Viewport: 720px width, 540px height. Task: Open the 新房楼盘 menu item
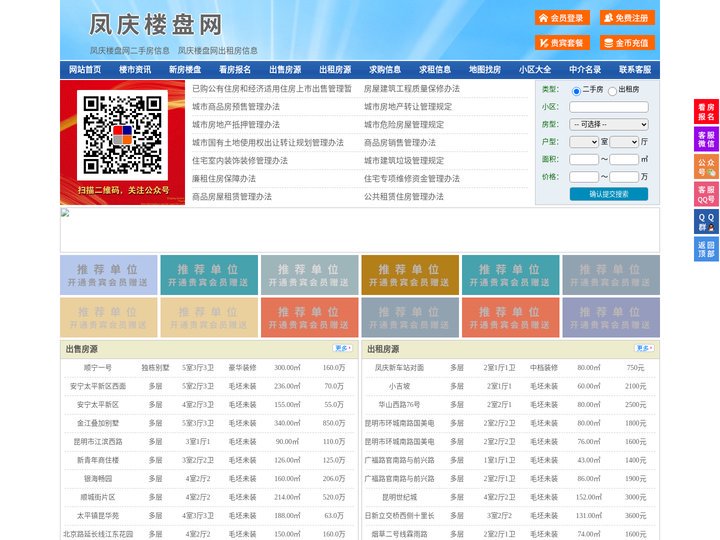[x=185, y=70]
